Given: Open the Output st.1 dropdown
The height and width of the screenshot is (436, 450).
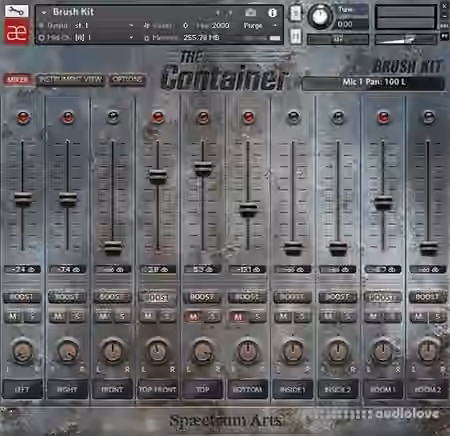Looking at the screenshot, I should tap(131, 25).
